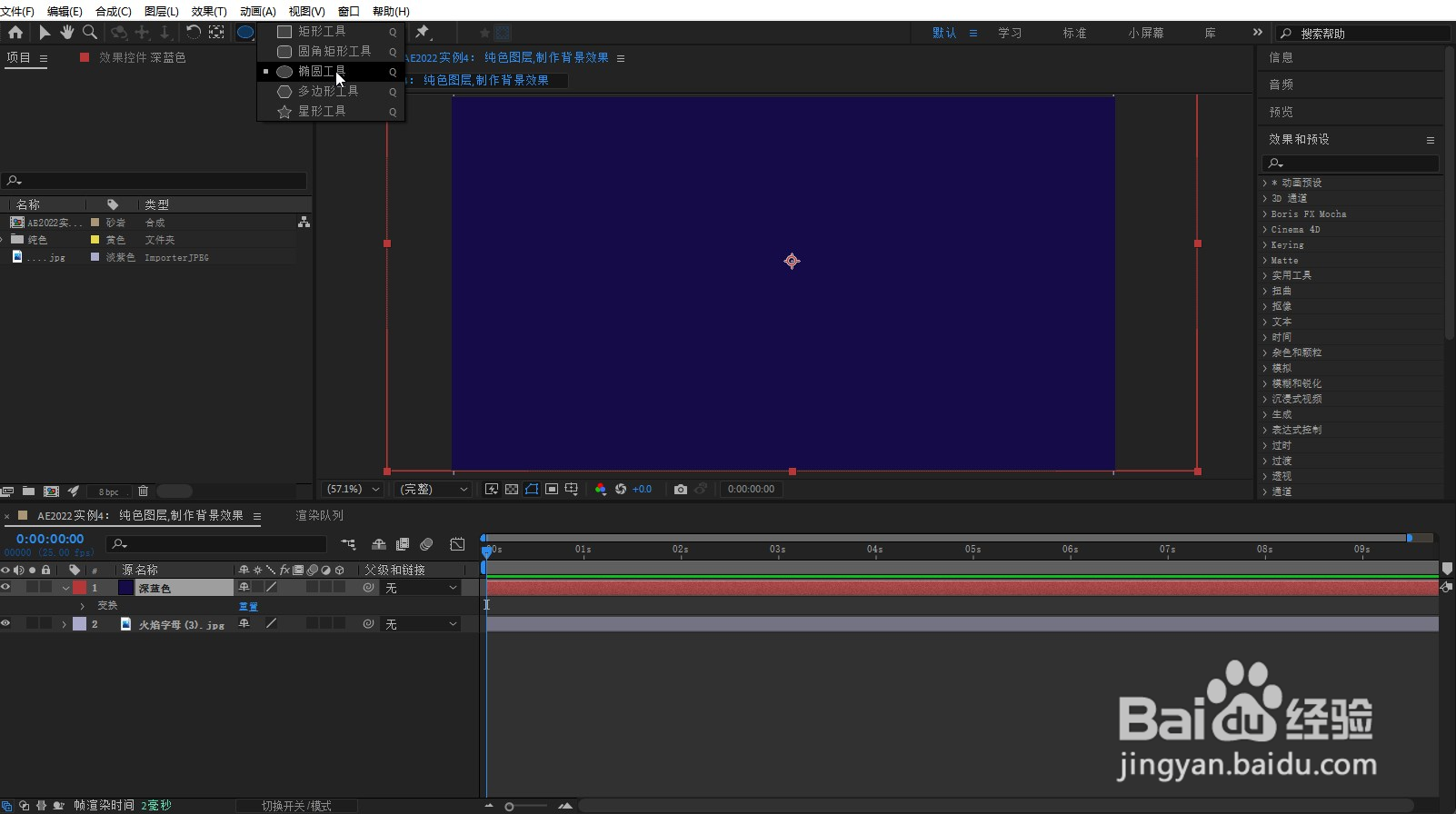This screenshot has height=814, width=1456.
Task: Create a new folder in project panel
Action: click(x=29, y=491)
